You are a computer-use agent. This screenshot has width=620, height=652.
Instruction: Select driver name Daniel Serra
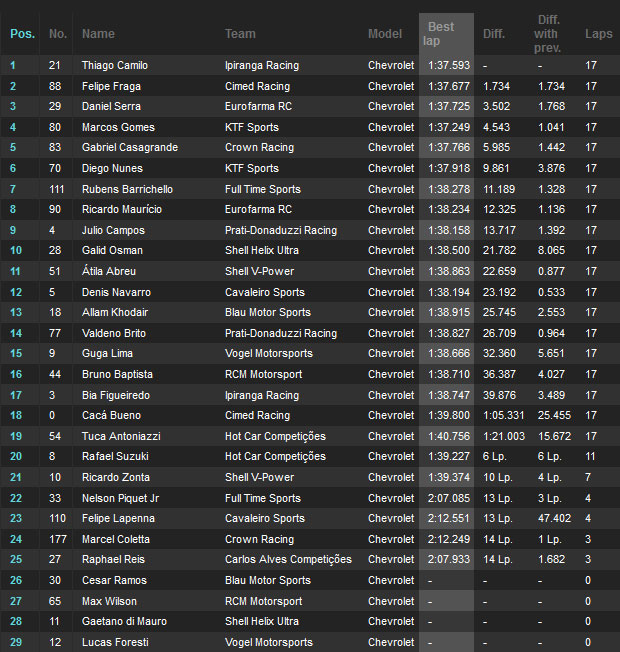click(111, 106)
